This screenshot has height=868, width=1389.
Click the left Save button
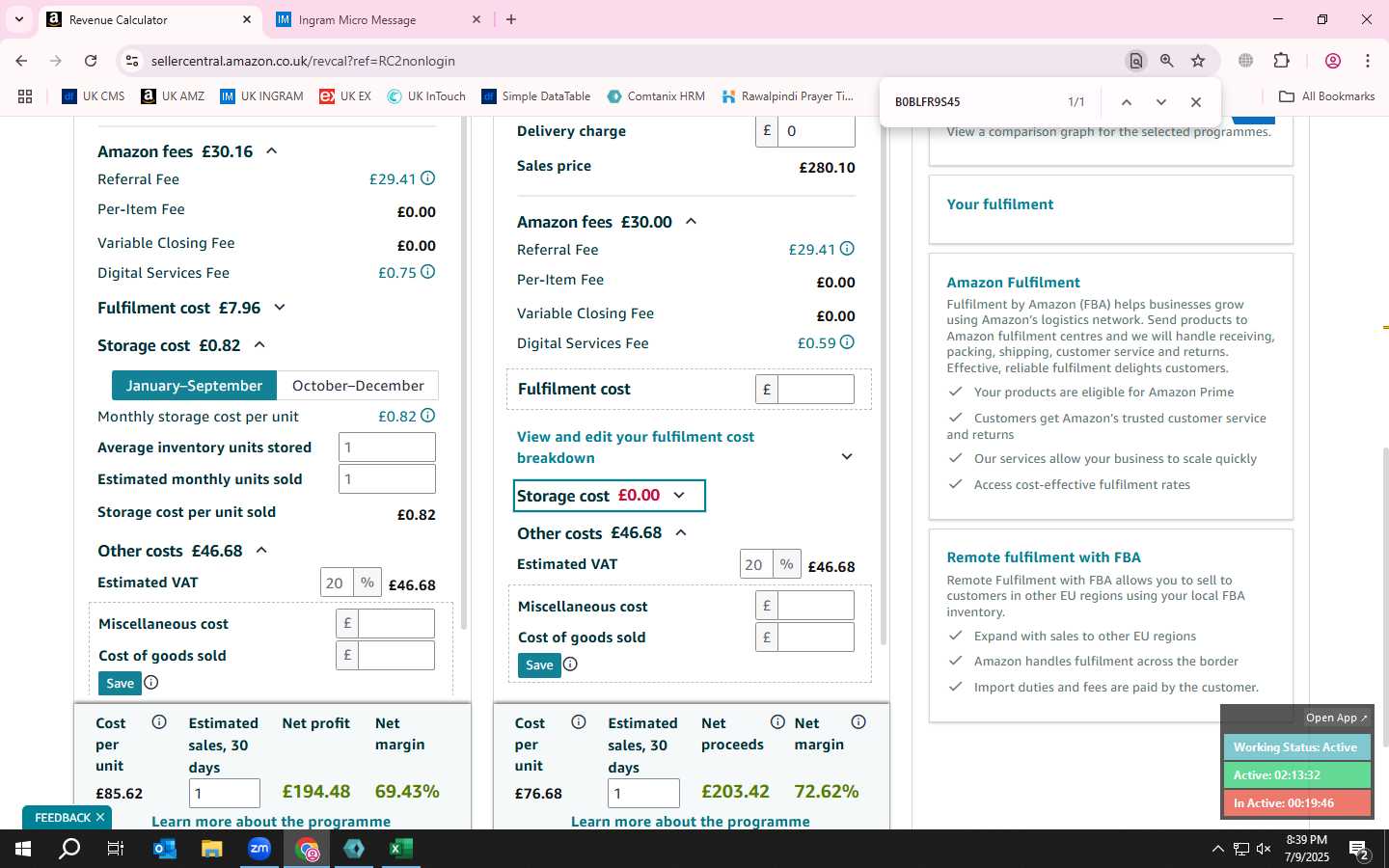[x=121, y=684]
